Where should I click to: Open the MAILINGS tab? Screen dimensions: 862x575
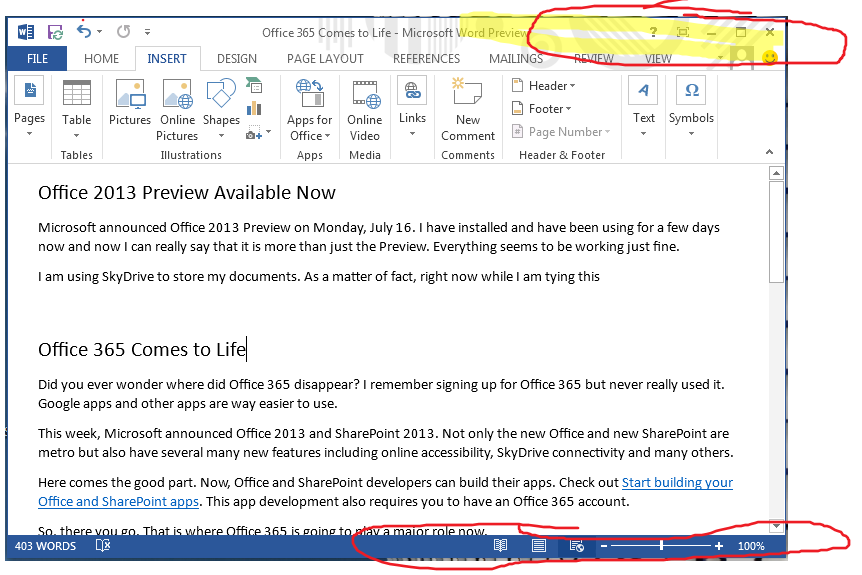[x=516, y=59]
